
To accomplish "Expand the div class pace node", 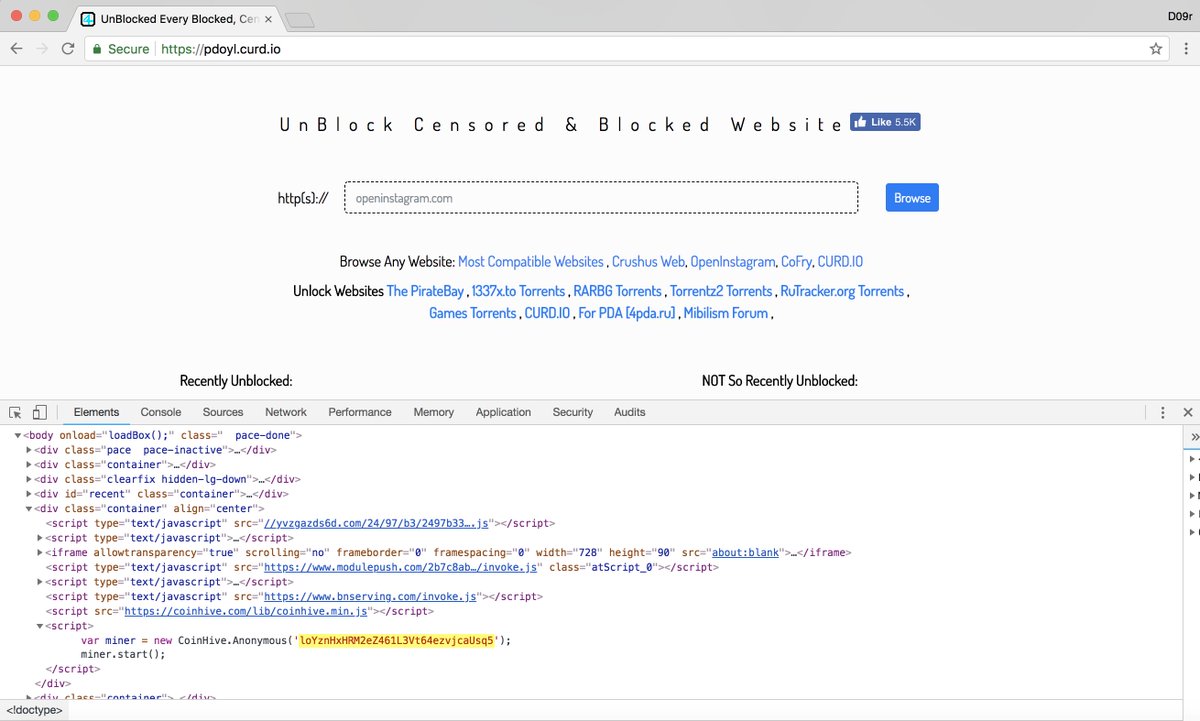I will 29,450.
